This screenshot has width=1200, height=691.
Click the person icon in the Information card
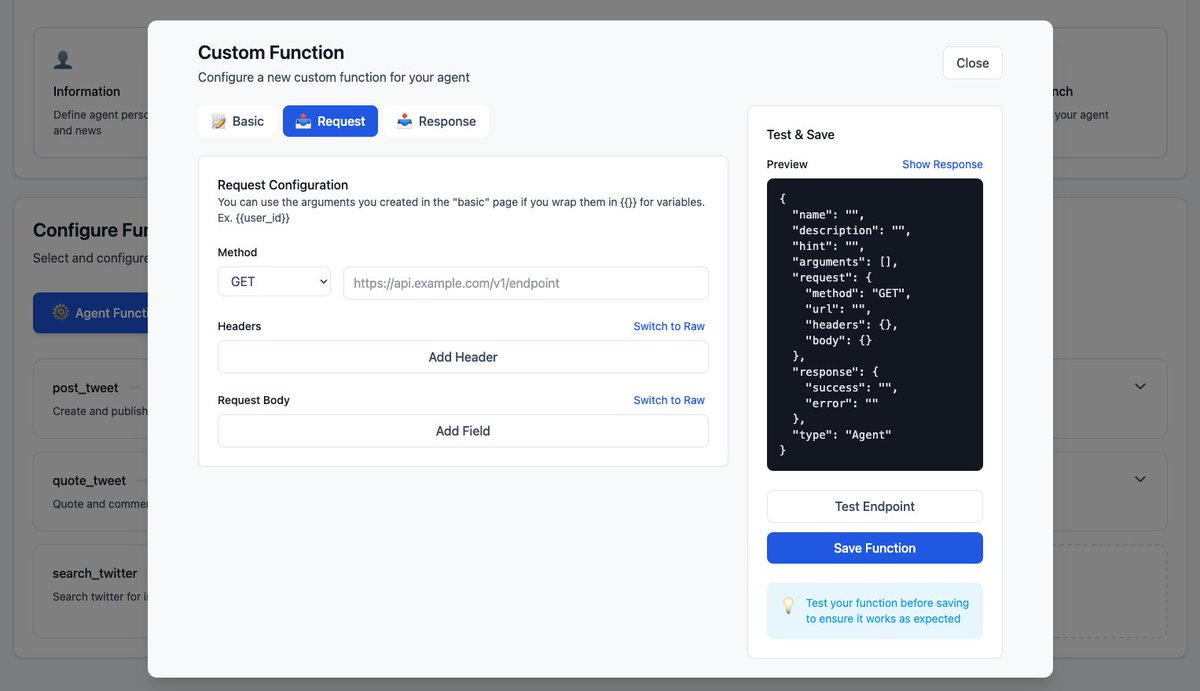[63, 59]
